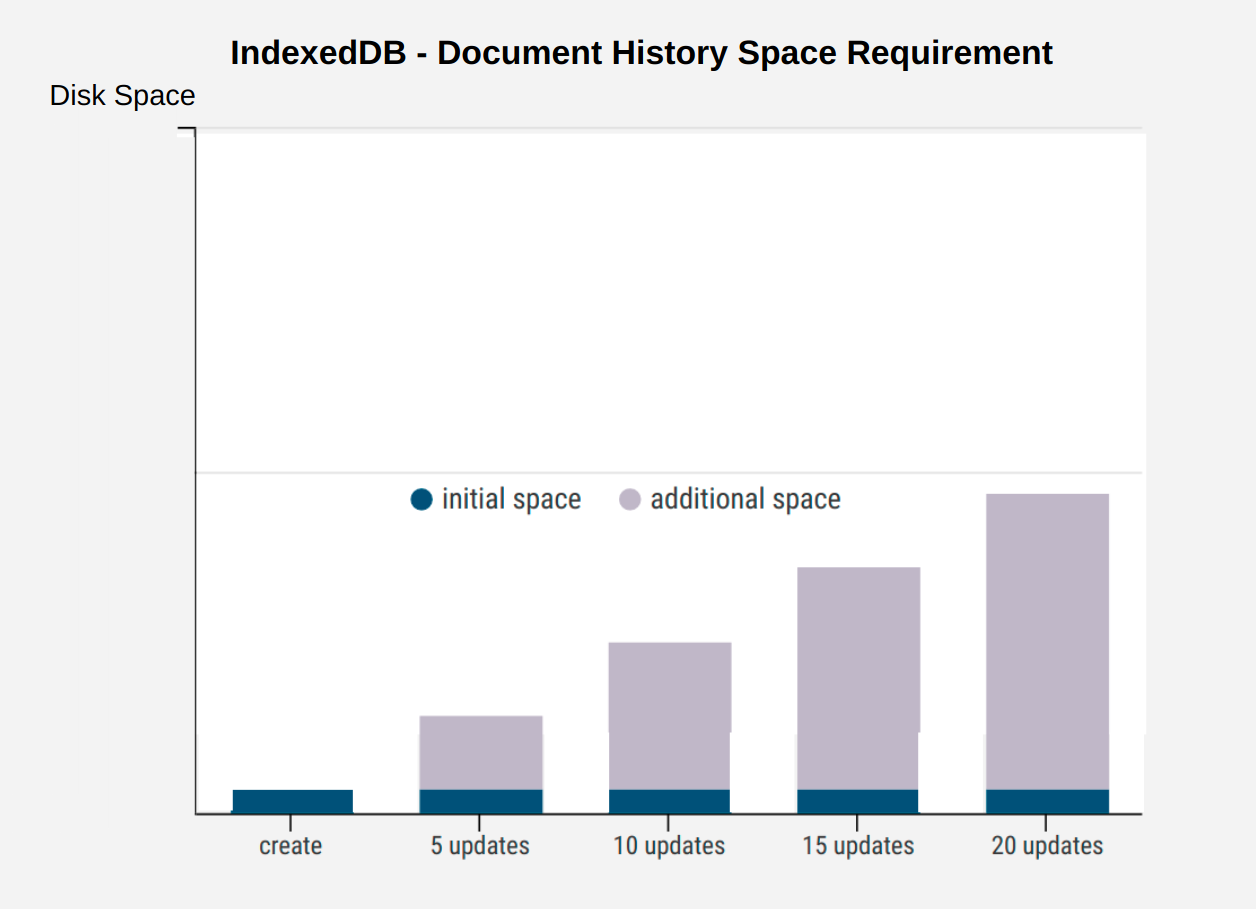This screenshot has height=909, width=1256.
Task: Click the blue base segment above '15 updates'
Action: click(x=858, y=801)
